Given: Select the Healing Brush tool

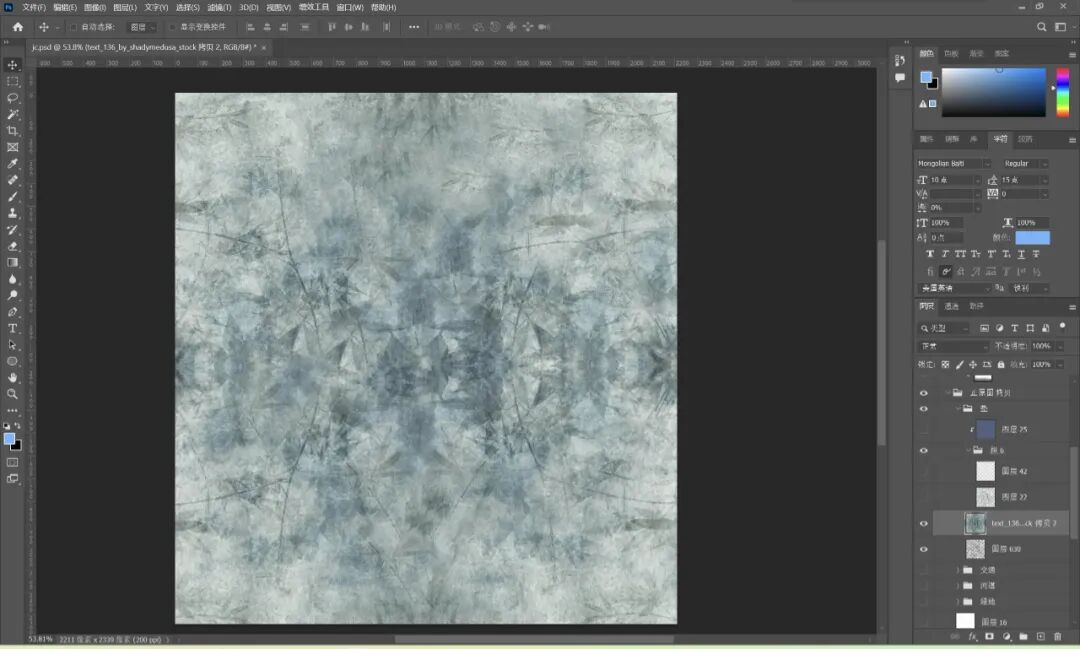Looking at the screenshot, I should click(x=12, y=180).
